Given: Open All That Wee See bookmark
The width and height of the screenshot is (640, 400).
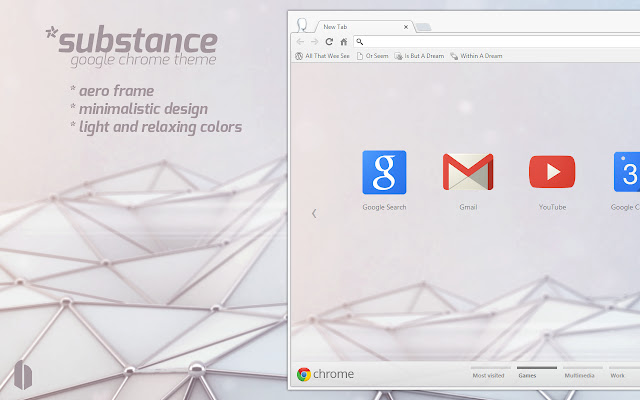Looking at the screenshot, I should pos(322,56).
